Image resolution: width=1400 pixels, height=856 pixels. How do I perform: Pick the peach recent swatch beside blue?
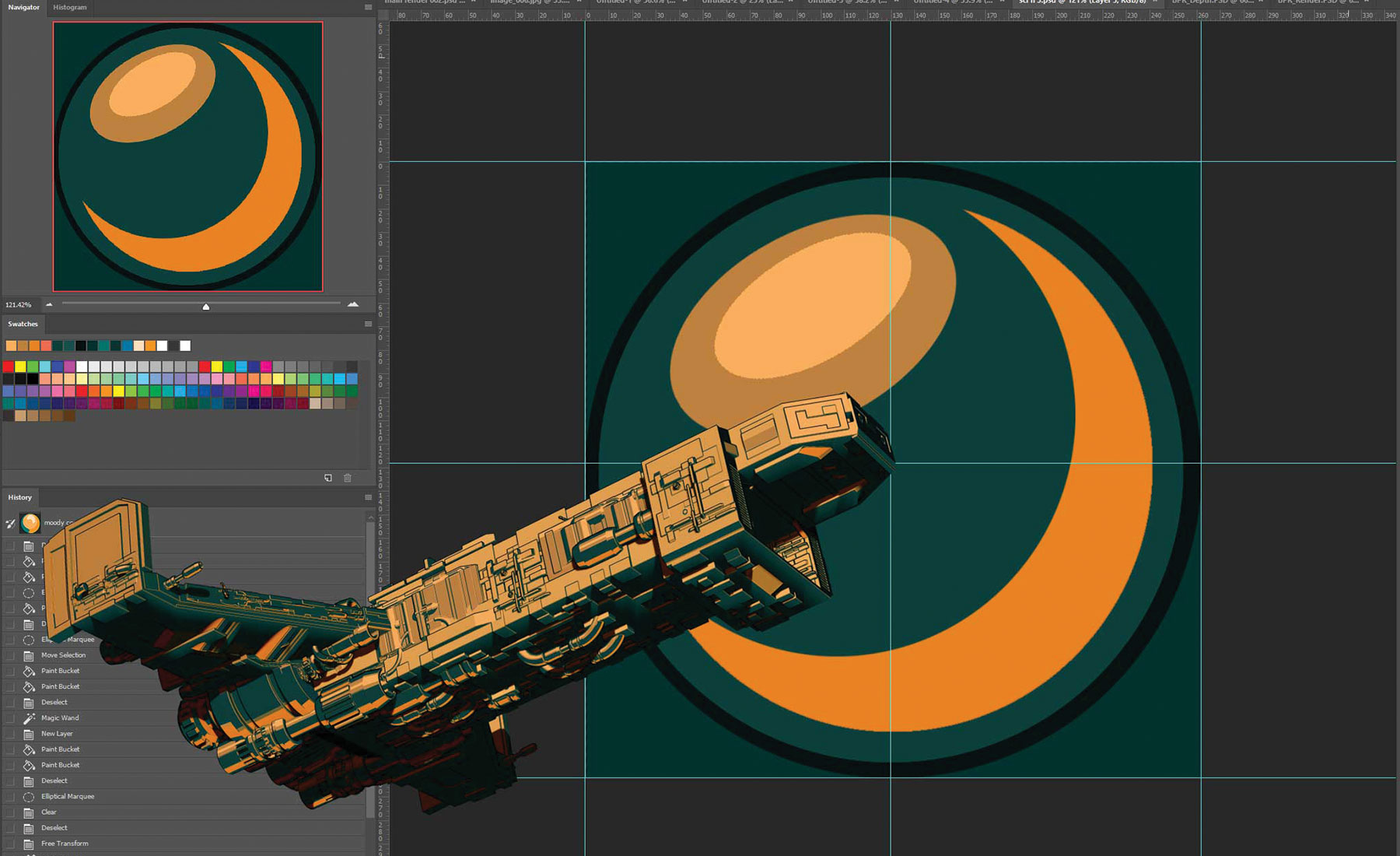click(x=138, y=346)
